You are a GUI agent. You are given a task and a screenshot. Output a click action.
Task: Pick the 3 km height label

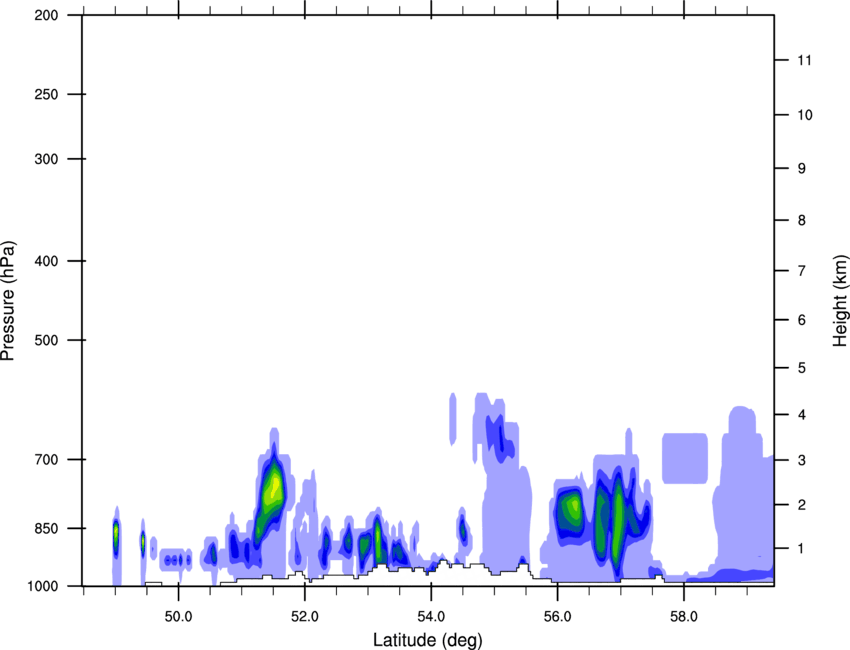pyautogui.click(x=801, y=460)
